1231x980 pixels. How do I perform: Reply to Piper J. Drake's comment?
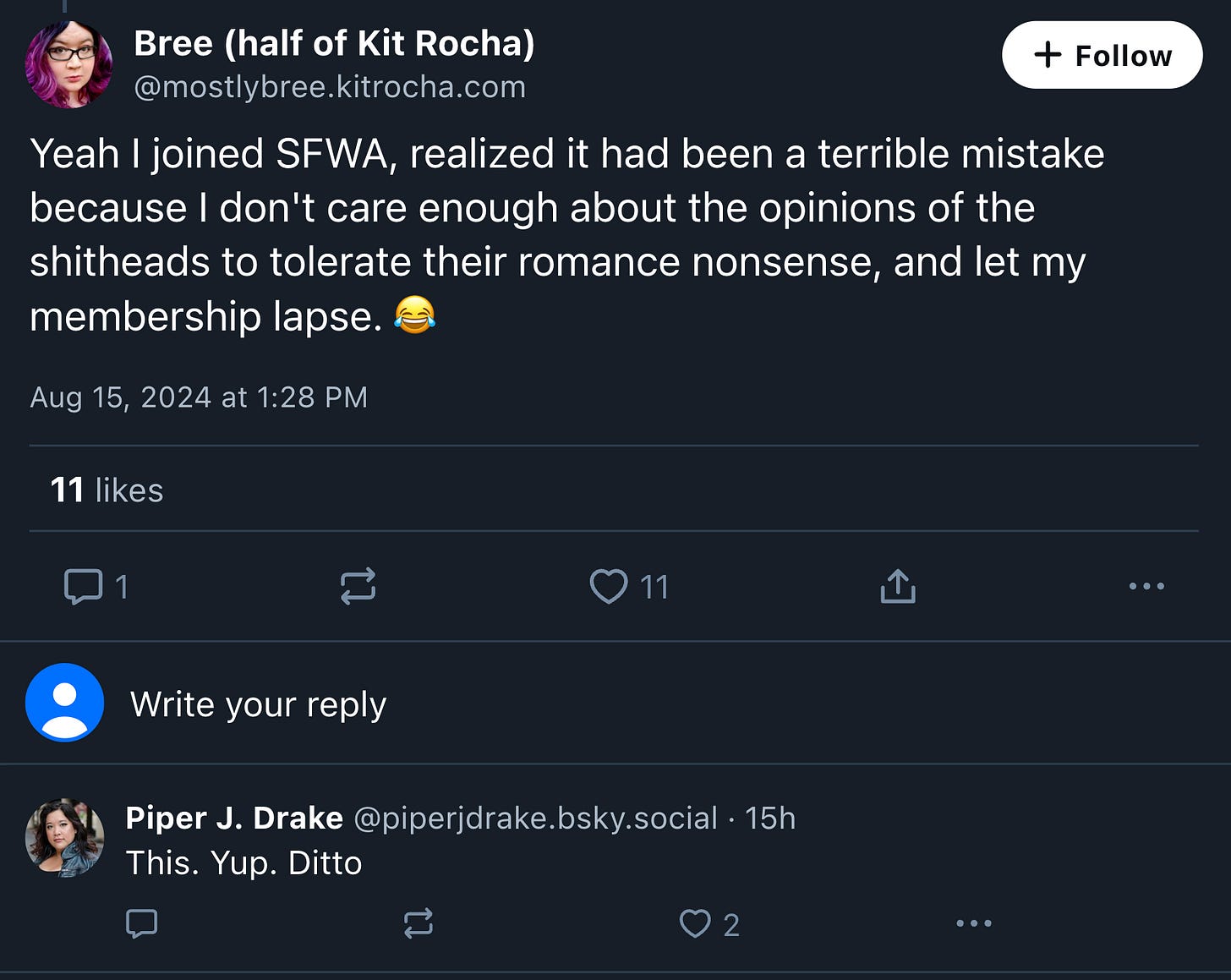141,923
